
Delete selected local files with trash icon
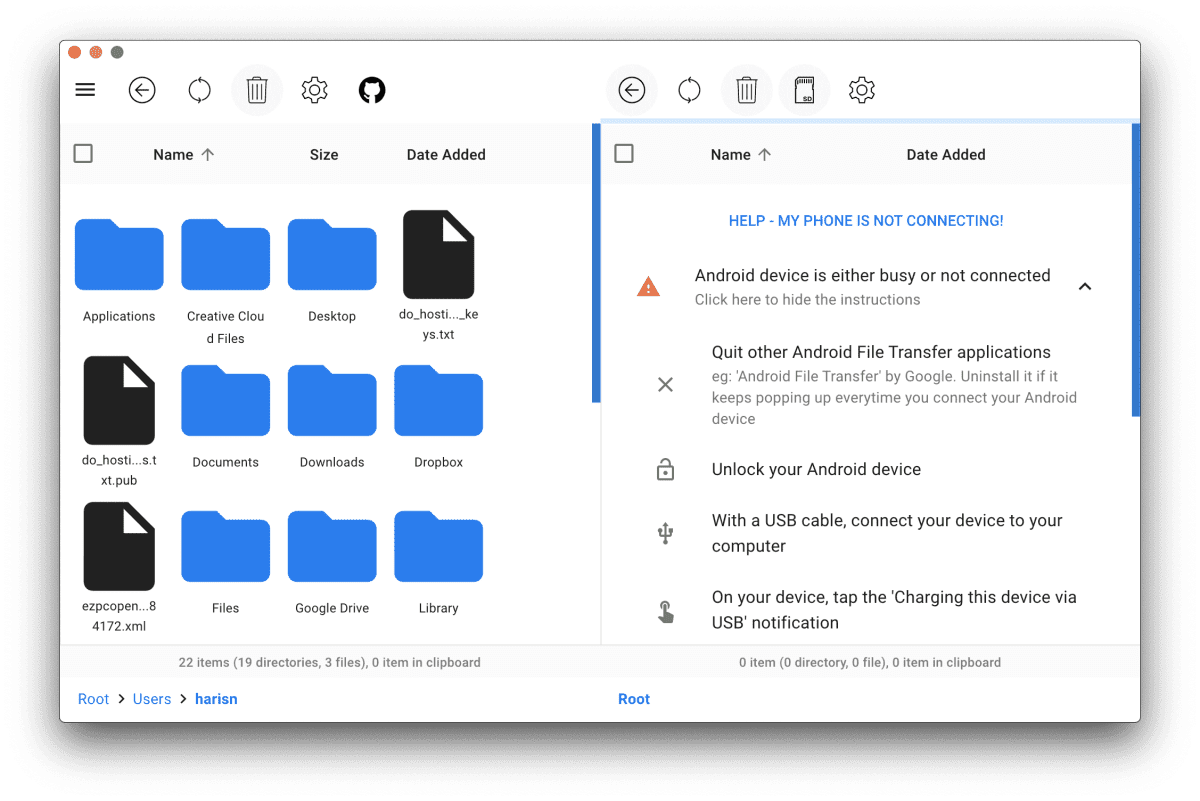click(256, 89)
